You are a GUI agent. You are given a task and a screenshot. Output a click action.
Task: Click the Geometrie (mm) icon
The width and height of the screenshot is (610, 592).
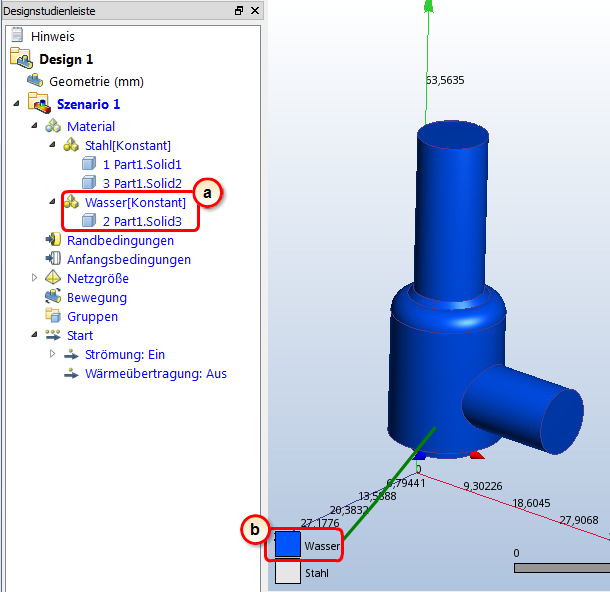click(35, 81)
